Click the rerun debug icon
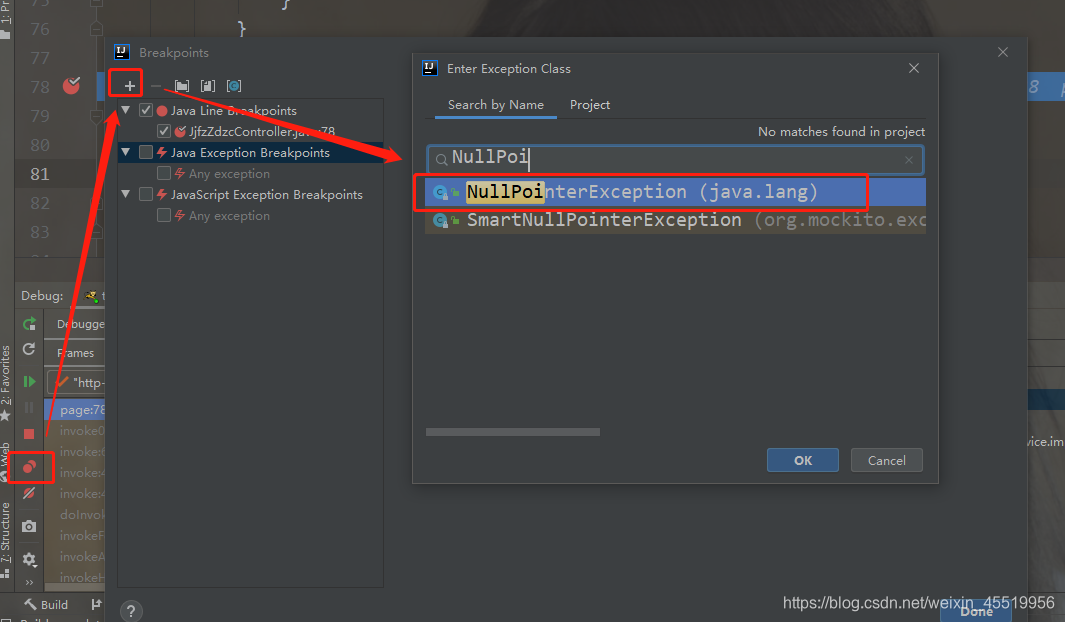The height and width of the screenshot is (622, 1065). coord(29,324)
